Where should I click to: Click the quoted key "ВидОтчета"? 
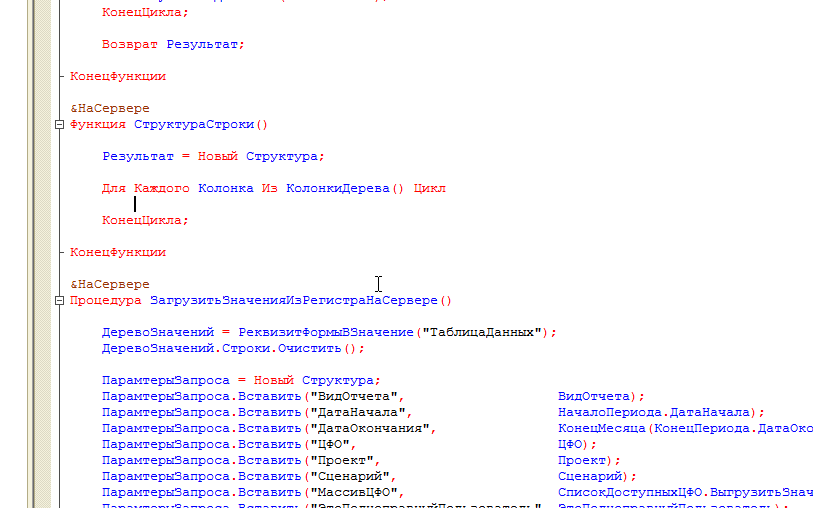[x=354, y=397]
